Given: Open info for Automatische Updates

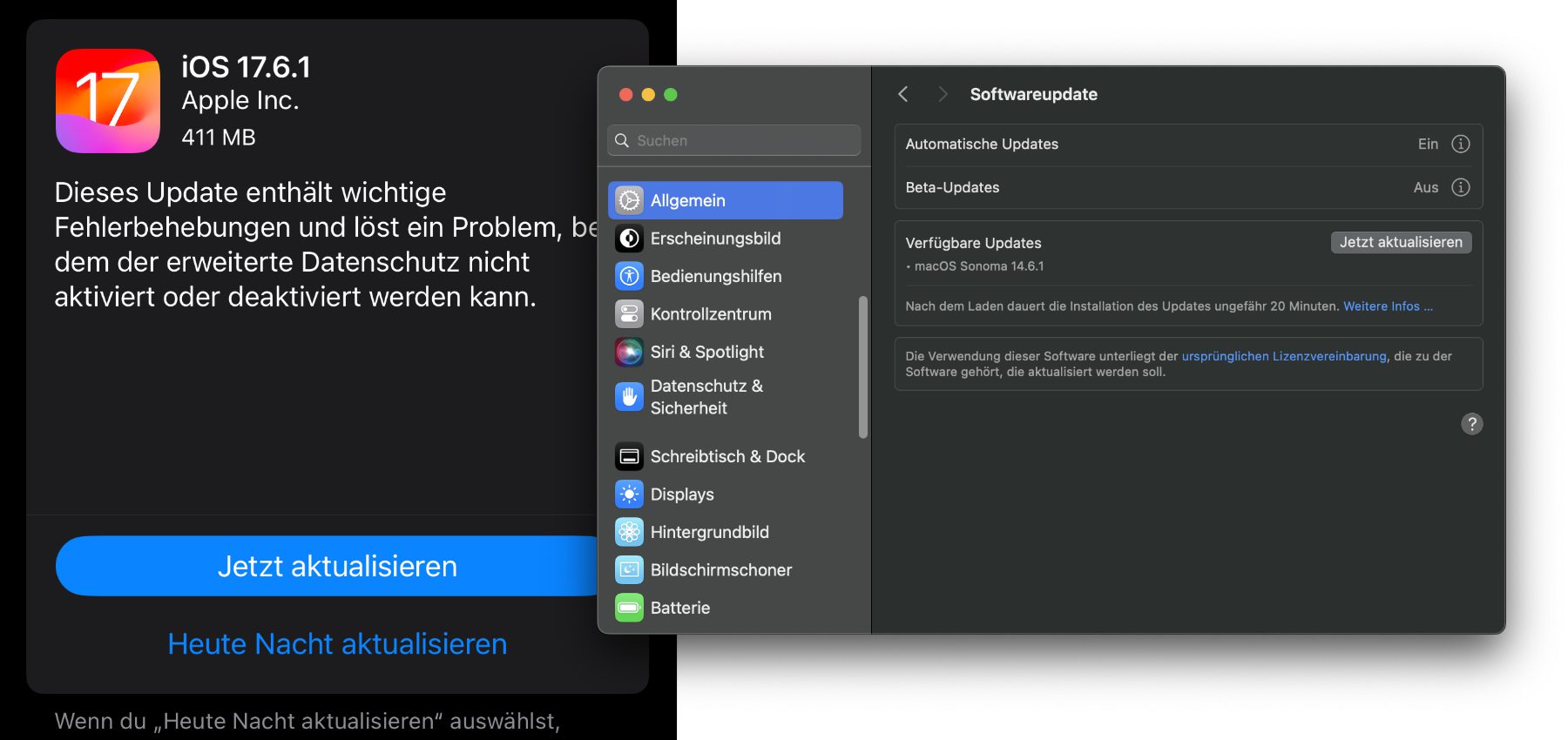Looking at the screenshot, I should click(1461, 145).
